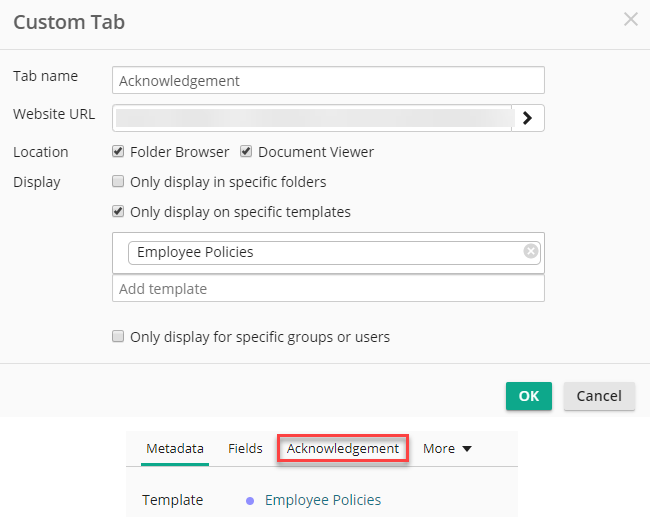The width and height of the screenshot is (650, 517).
Task: Open the Website URL arrow button
Action: 528,118
